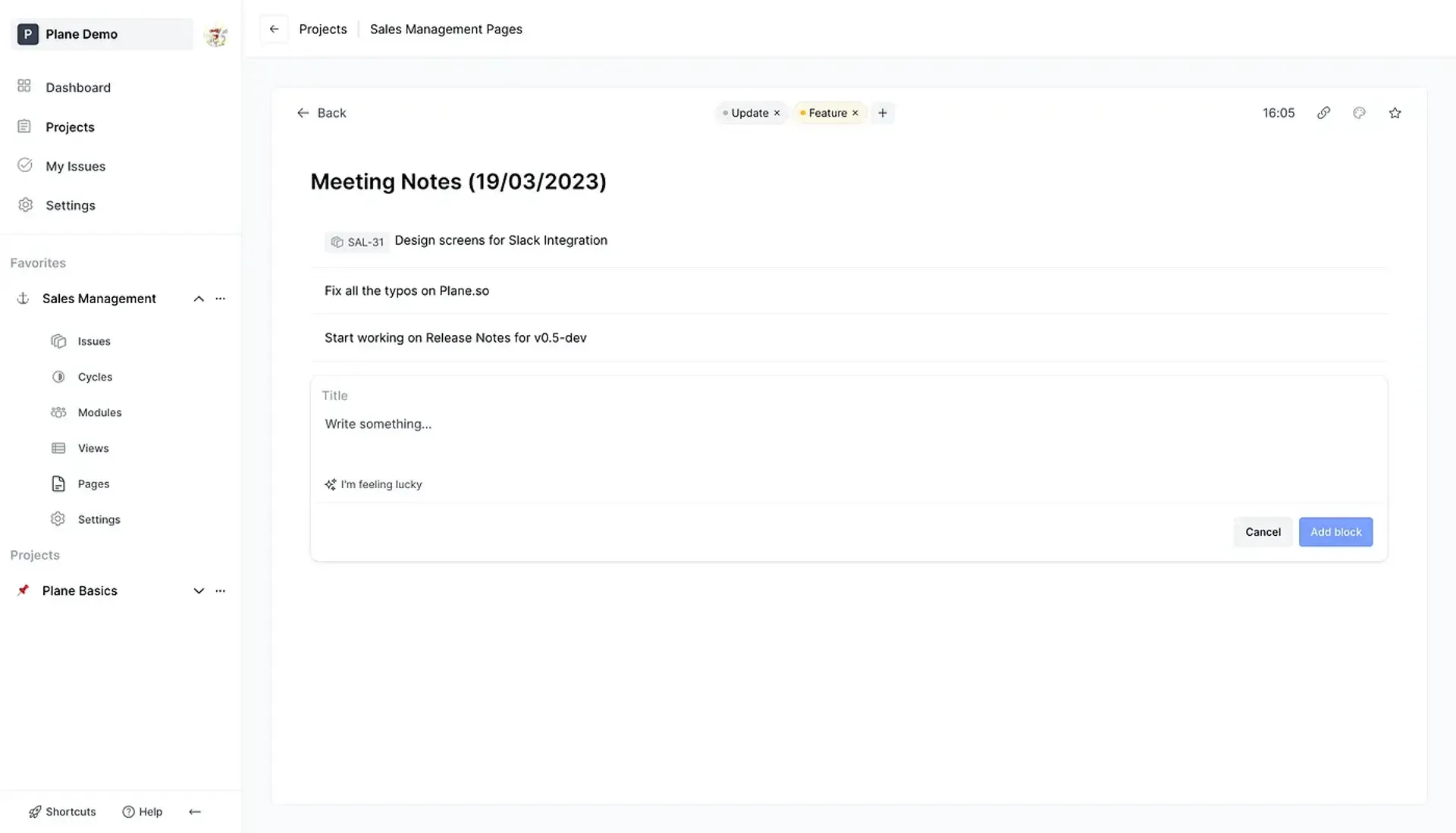Open Cycles in Sales Management
Viewport: 1456px width, 833px height.
(95, 377)
